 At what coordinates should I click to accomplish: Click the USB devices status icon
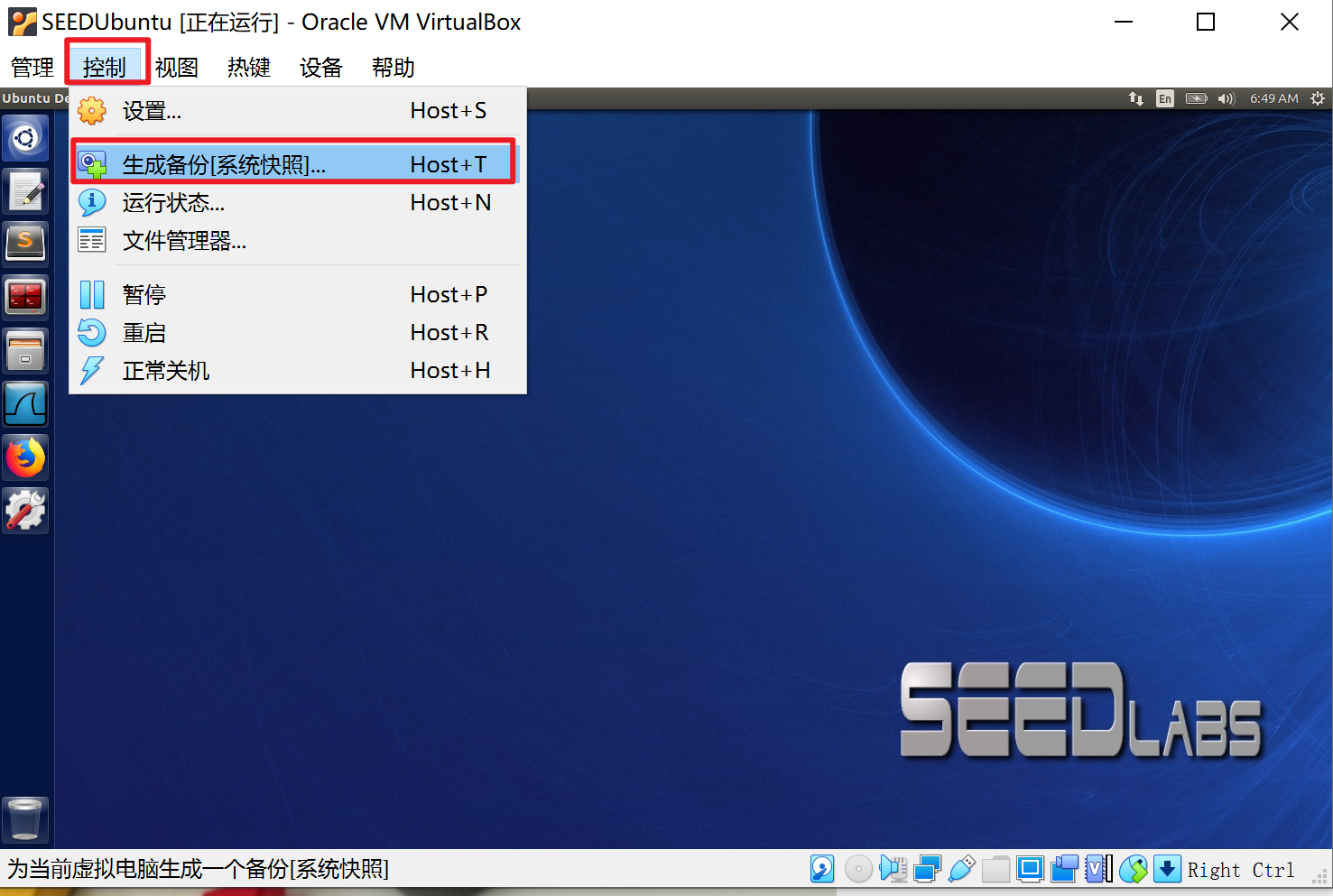tap(961, 869)
